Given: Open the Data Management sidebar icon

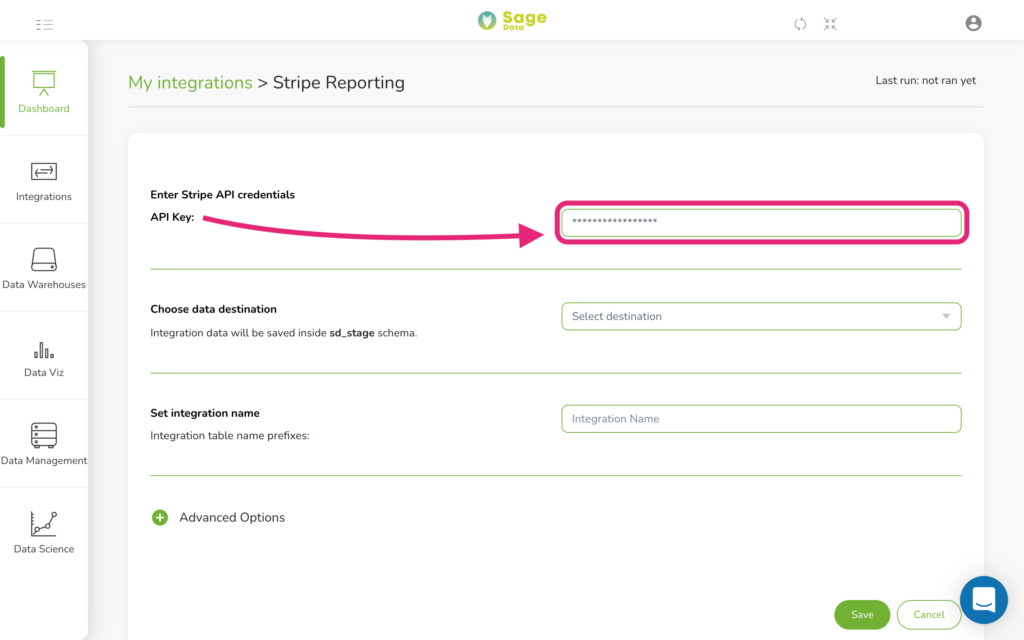Looking at the screenshot, I should pyautogui.click(x=44, y=436).
